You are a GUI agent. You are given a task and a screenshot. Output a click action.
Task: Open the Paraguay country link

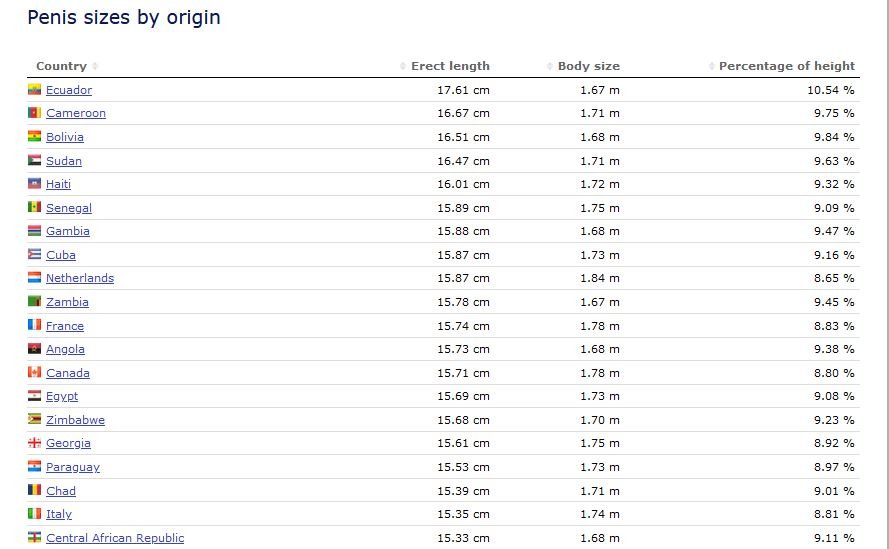tap(73, 467)
